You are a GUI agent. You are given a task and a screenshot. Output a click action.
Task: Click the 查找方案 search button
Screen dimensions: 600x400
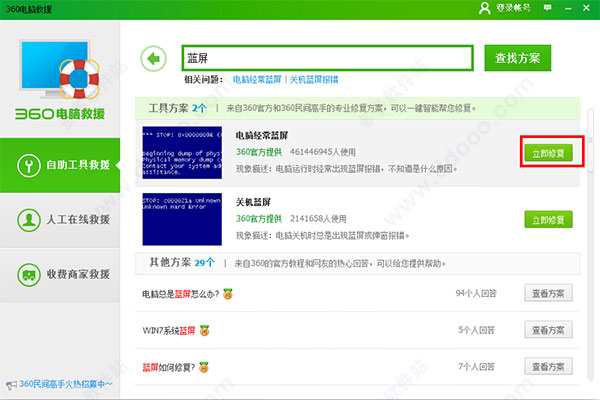click(x=517, y=58)
